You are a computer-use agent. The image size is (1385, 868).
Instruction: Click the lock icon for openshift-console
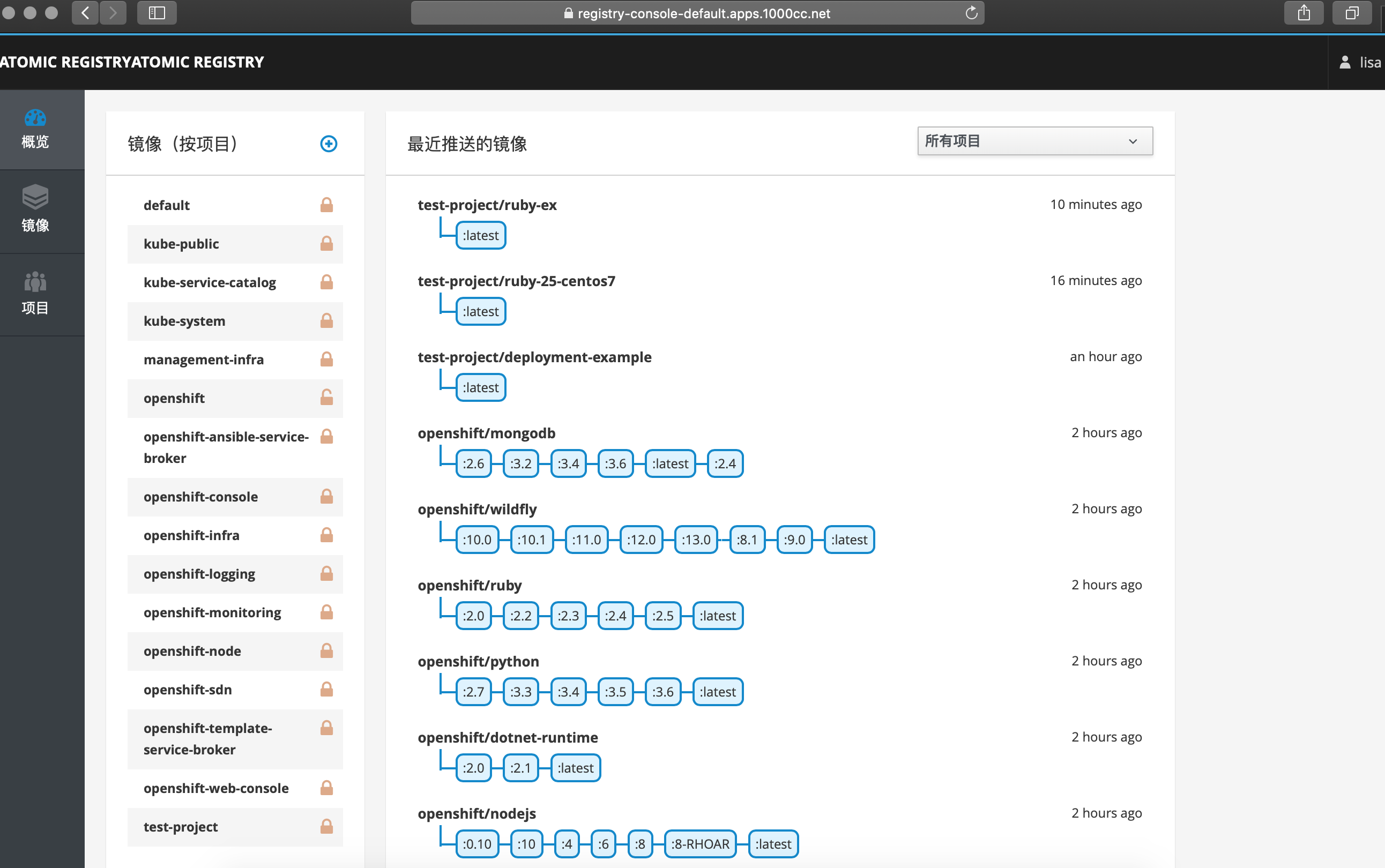327,496
